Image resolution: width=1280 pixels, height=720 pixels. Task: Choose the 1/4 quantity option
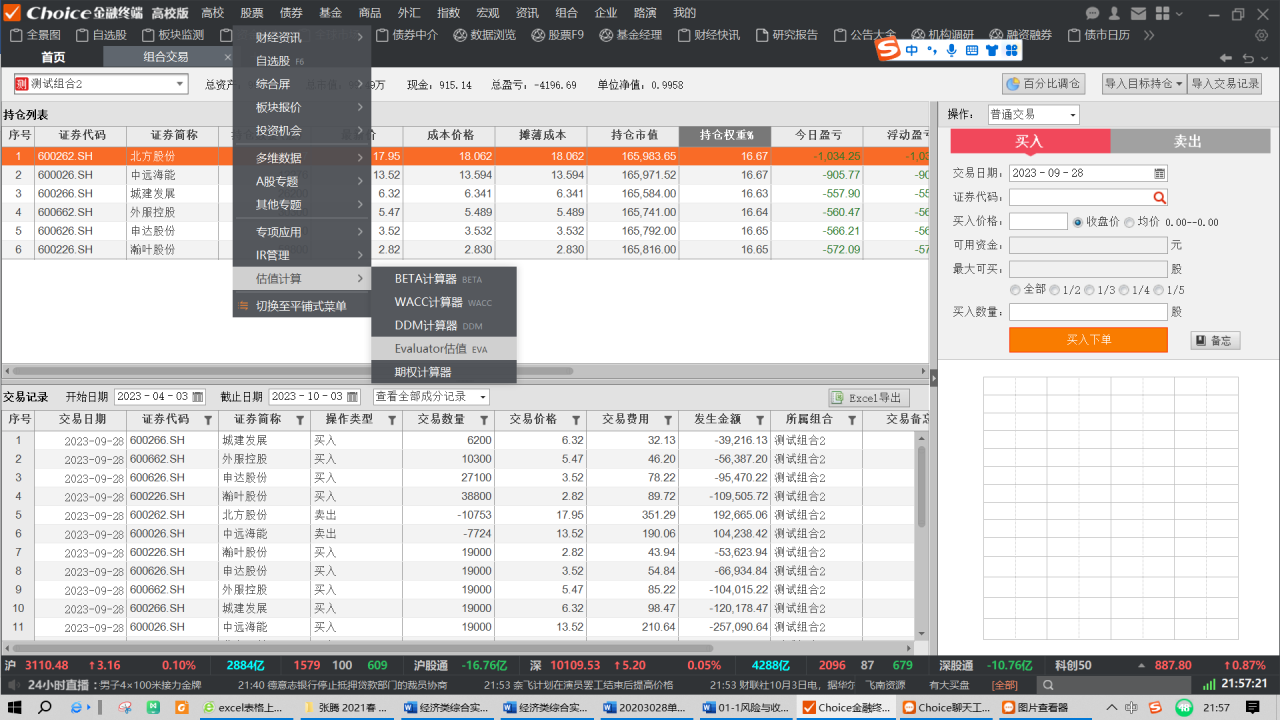1122,290
